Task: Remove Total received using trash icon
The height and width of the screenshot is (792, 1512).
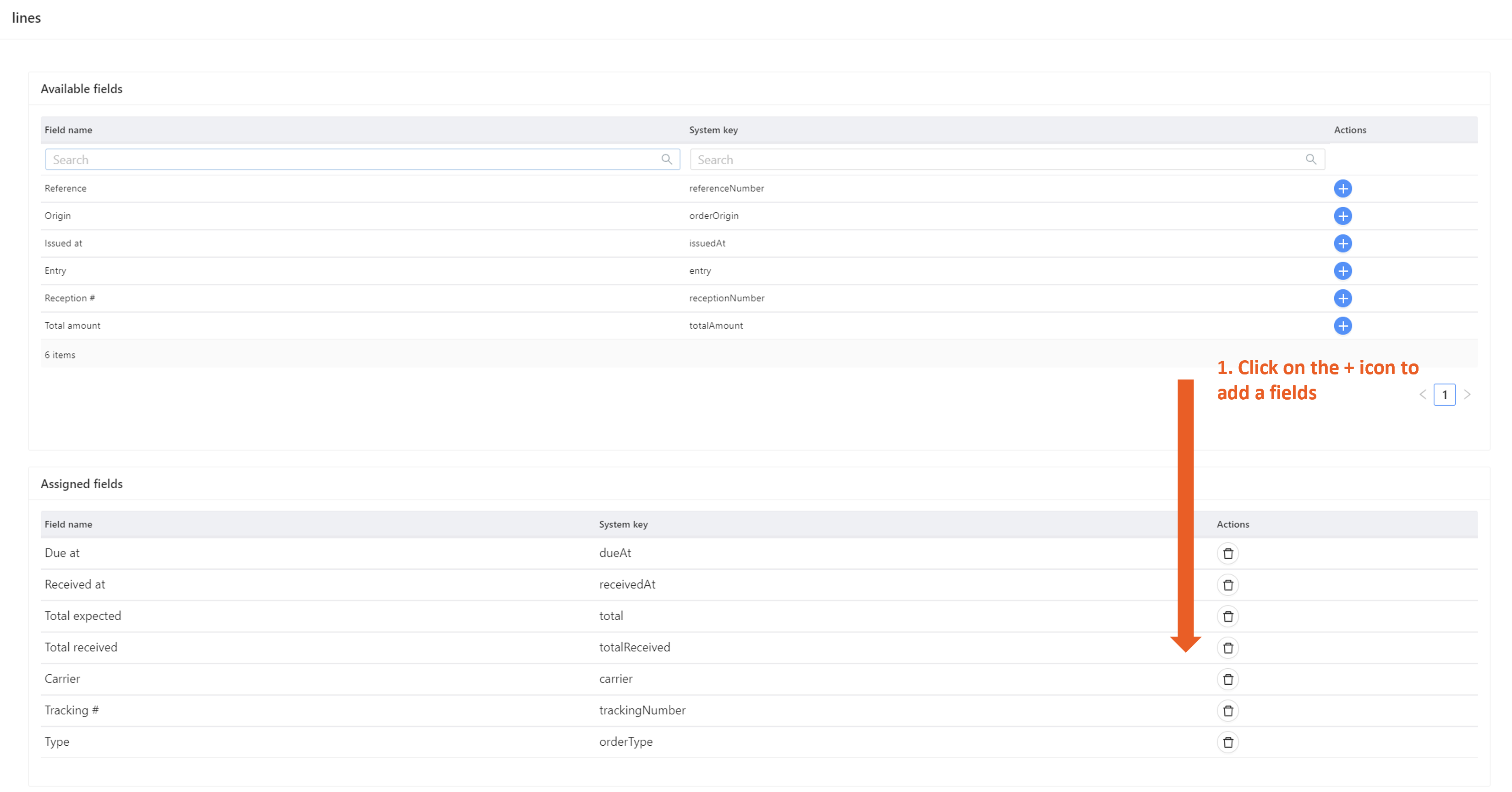Action: tap(1227, 648)
